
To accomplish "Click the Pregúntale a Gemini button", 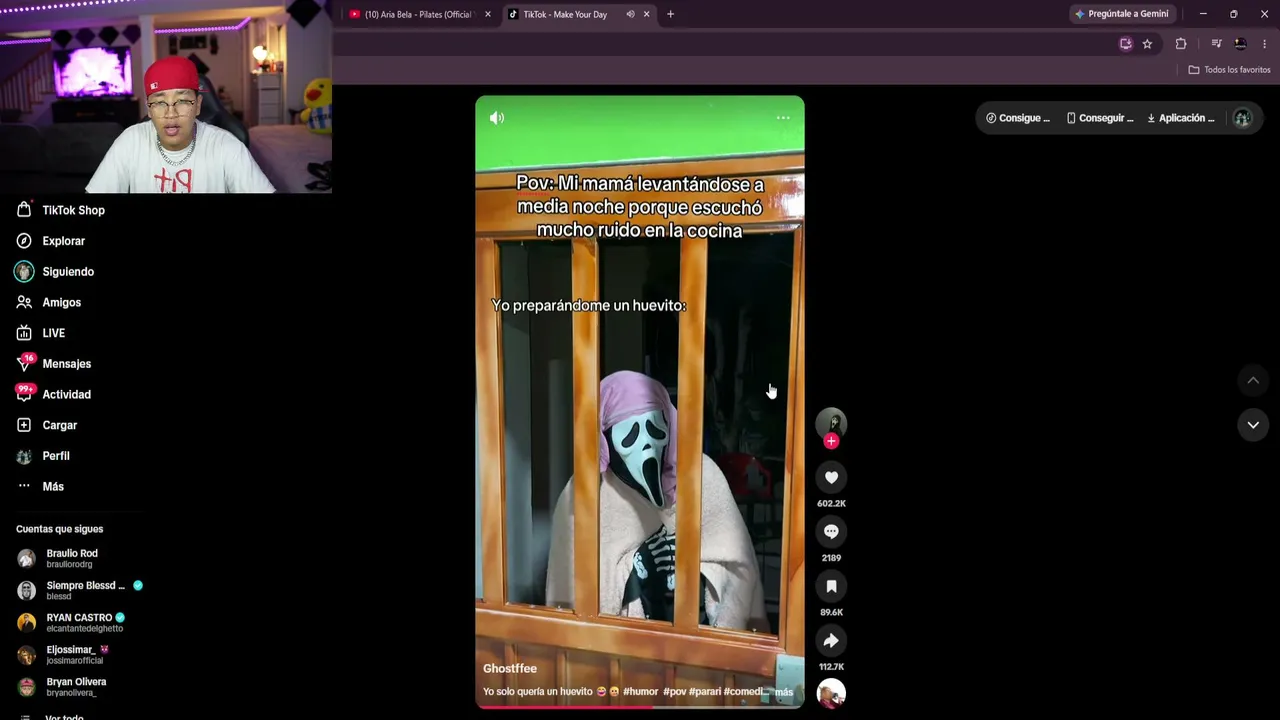I will tap(1121, 14).
